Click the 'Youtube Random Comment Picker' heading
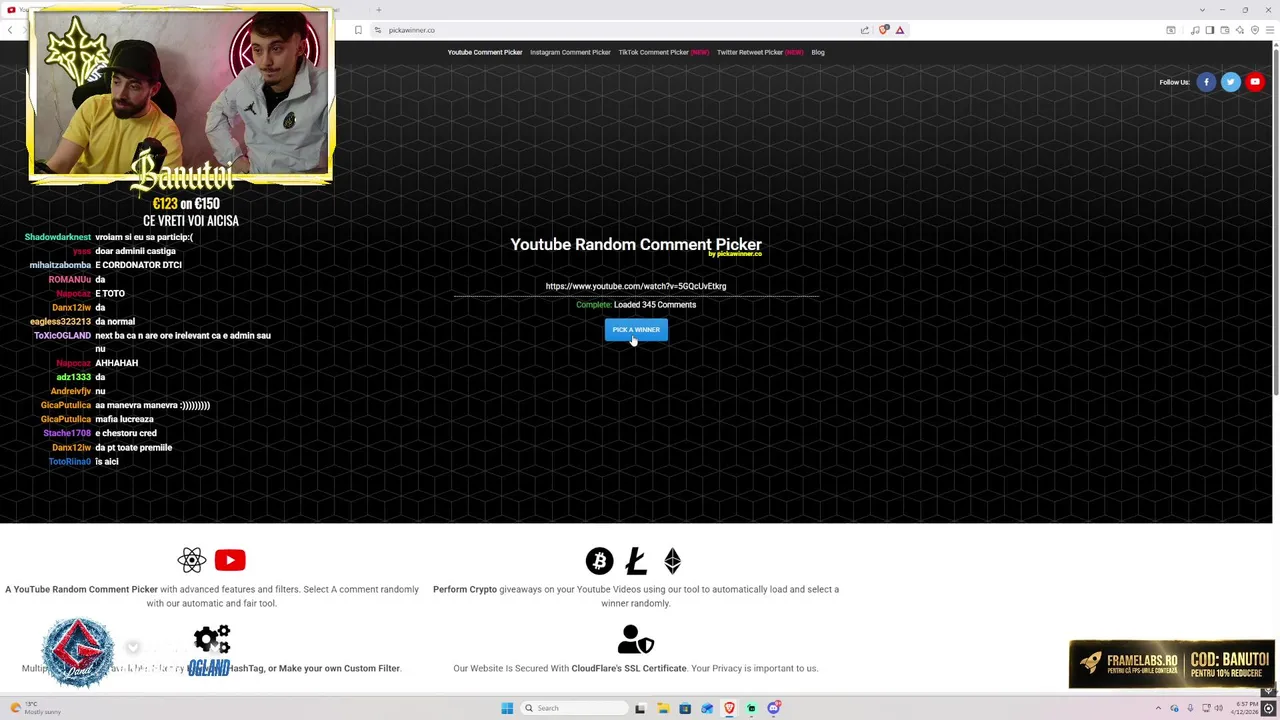The image size is (1280, 720). [636, 244]
